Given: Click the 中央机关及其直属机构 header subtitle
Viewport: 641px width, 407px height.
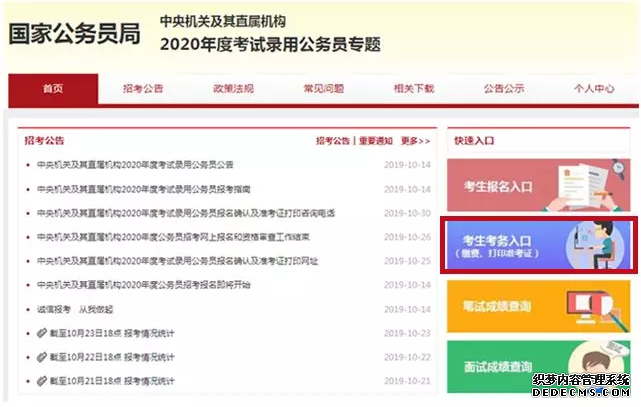Looking at the screenshot, I should coord(223,21).
